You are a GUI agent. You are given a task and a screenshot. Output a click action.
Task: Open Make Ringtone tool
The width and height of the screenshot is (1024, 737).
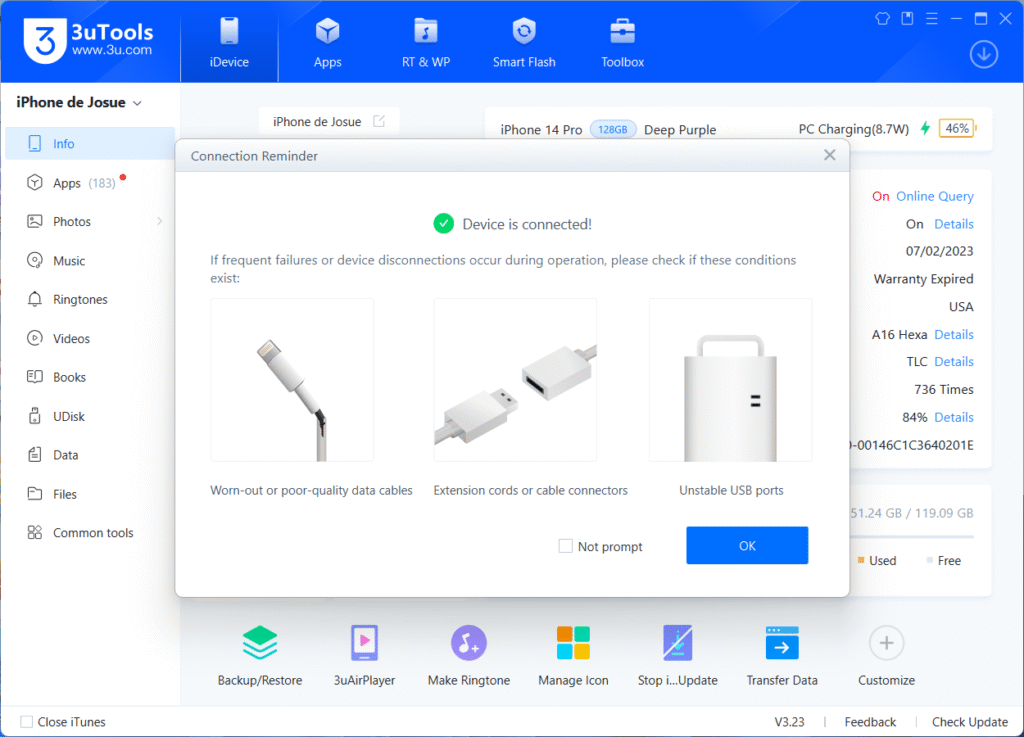[x=469, y=655]
